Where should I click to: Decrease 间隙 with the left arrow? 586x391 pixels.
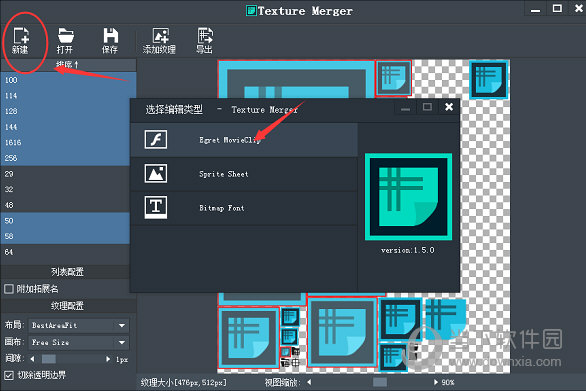coord(33,359)
